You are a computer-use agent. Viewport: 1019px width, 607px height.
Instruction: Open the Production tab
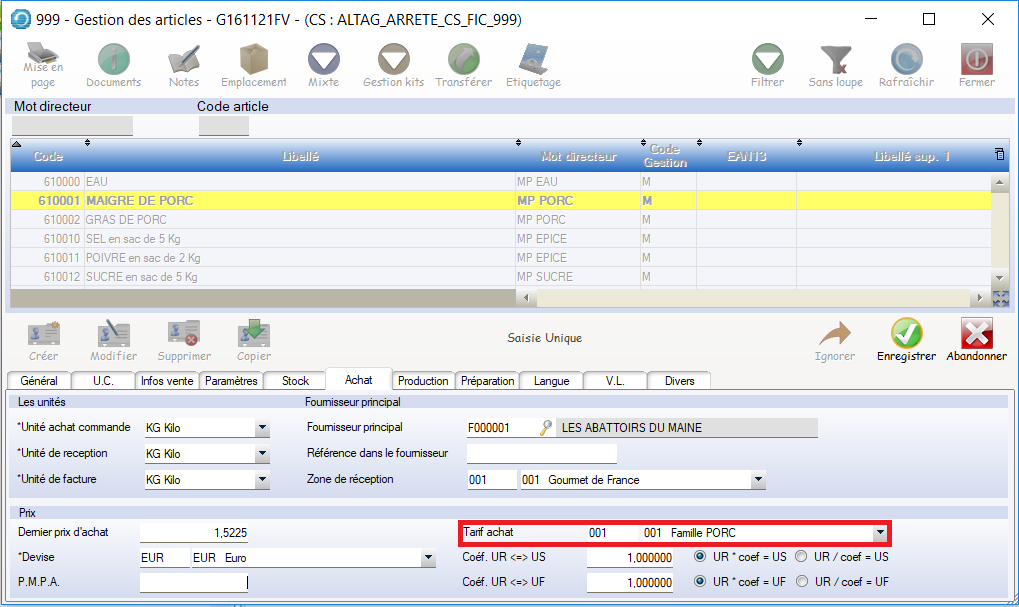pos(423,381)
